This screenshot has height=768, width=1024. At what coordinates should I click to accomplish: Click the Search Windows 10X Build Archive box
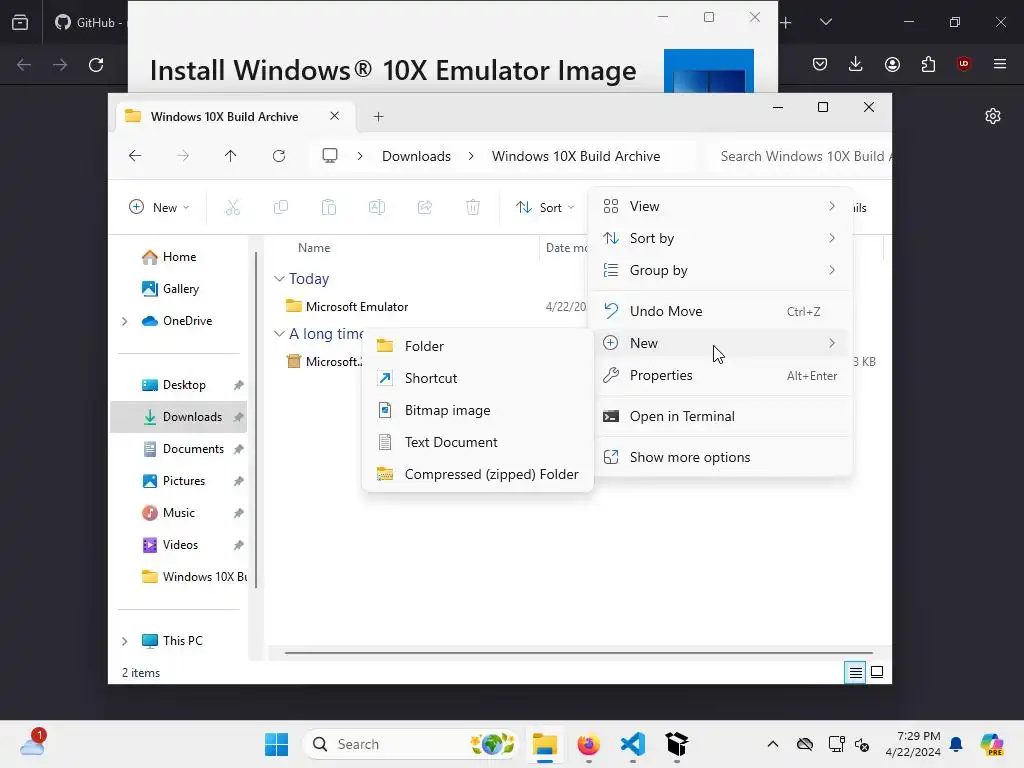(801, 156)
